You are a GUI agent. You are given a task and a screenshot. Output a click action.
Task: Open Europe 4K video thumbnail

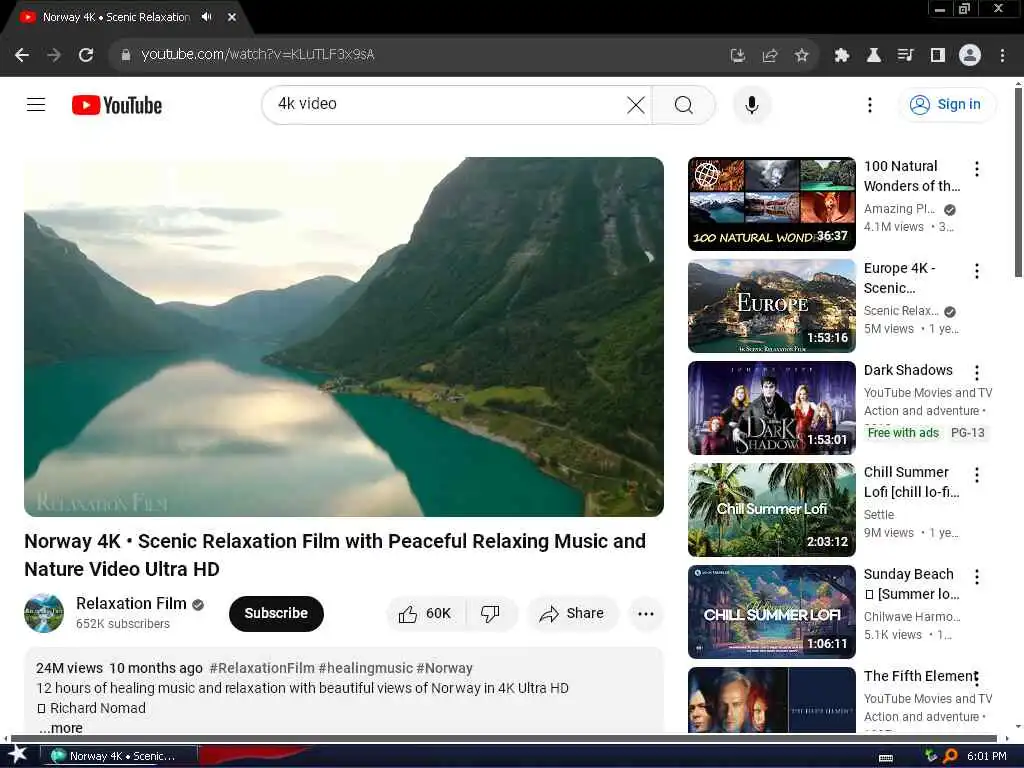pos(771,306)
